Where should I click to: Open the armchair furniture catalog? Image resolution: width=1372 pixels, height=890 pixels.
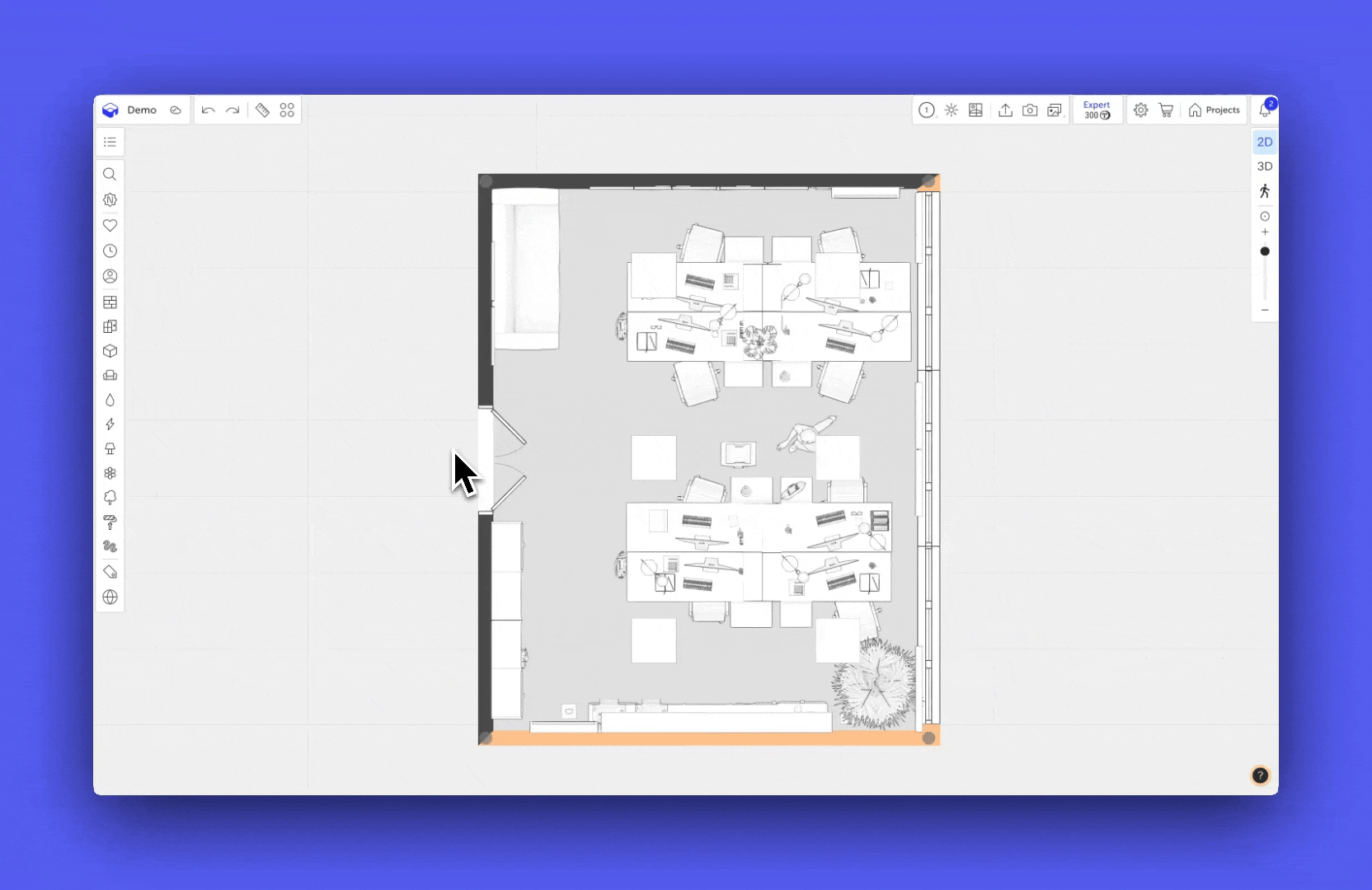[x=110, y=375]
